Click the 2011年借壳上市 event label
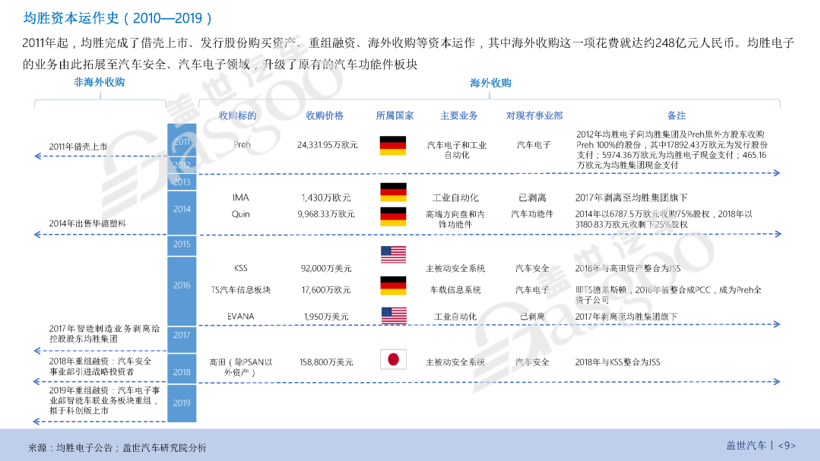This screenshot has width=820, height=461. 78,146
